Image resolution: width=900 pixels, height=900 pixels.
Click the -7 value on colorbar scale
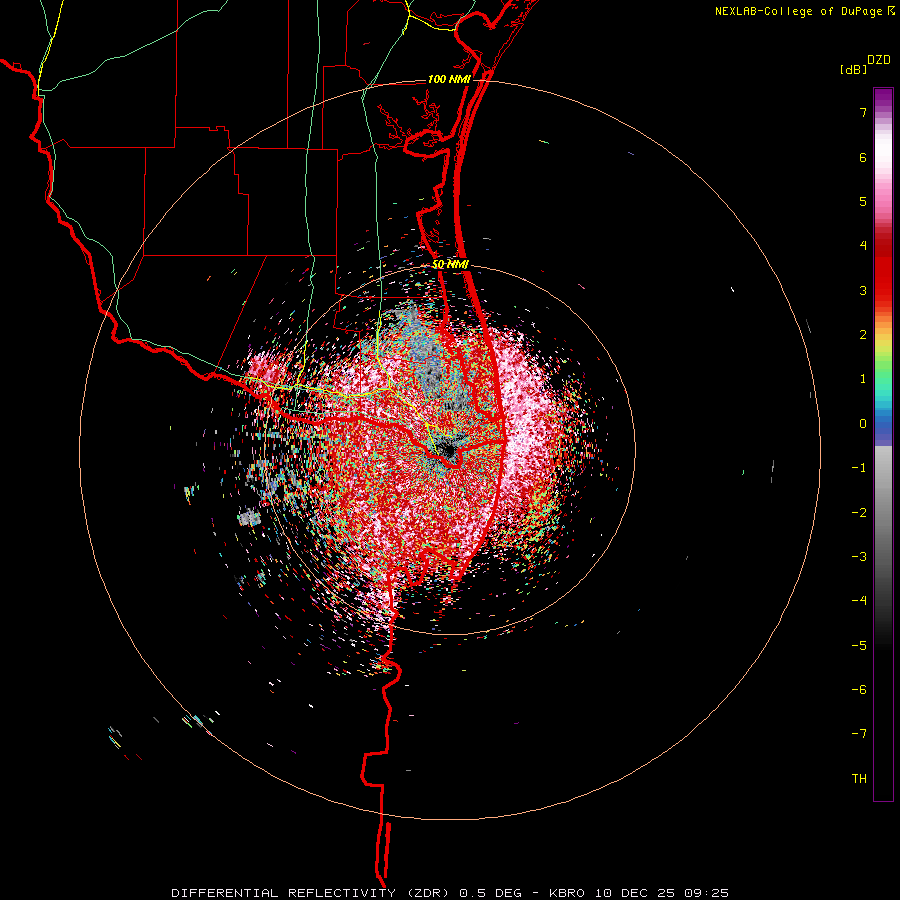[x=859, y=734]
